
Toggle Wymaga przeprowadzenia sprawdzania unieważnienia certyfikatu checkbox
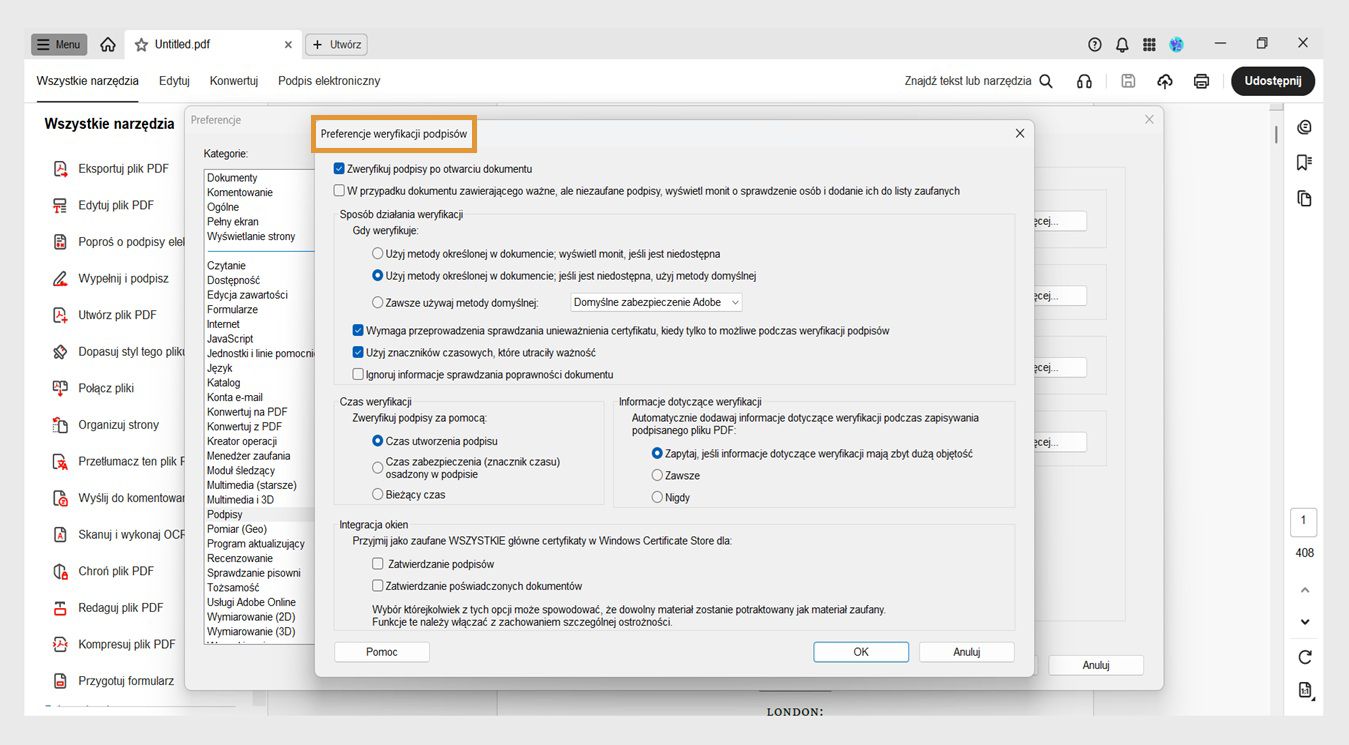click(x=358, y=330)
